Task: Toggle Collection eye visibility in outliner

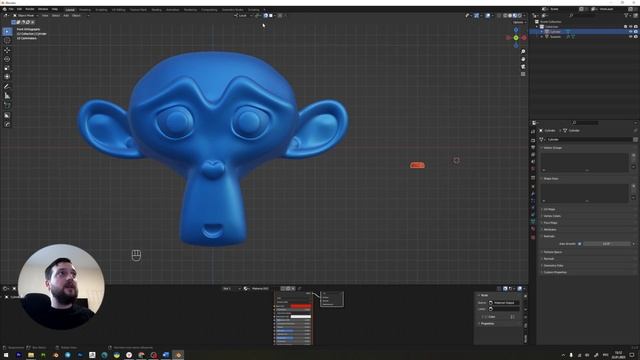Action: 631,27
